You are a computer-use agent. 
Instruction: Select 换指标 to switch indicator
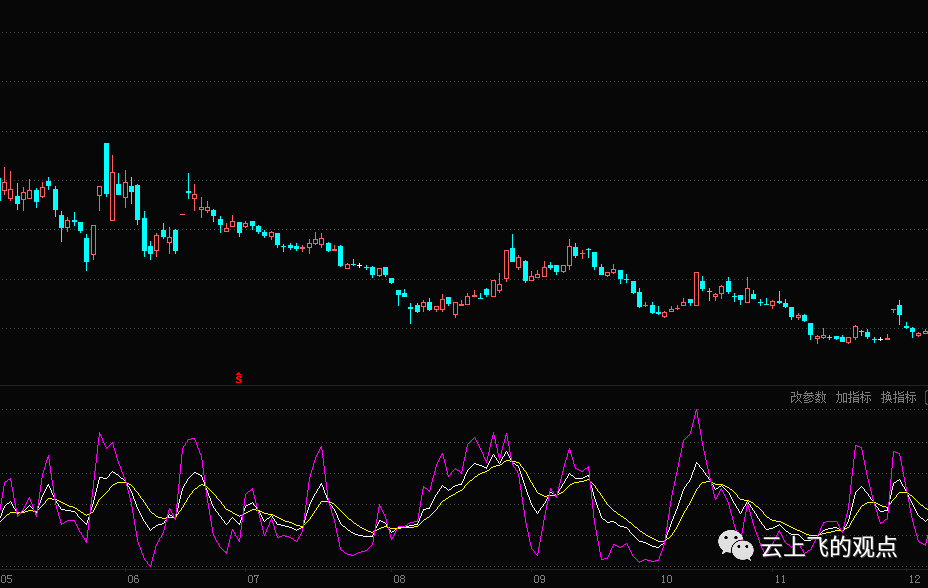[898, 398]
